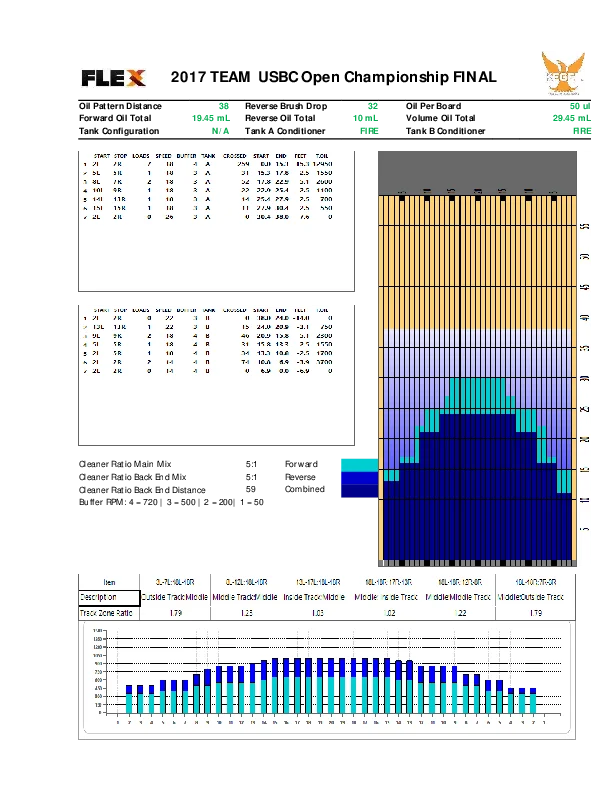Screen dimensions: 612x792
Task: Select the Middle Track:Middle description cell
Action: point(245,598)
